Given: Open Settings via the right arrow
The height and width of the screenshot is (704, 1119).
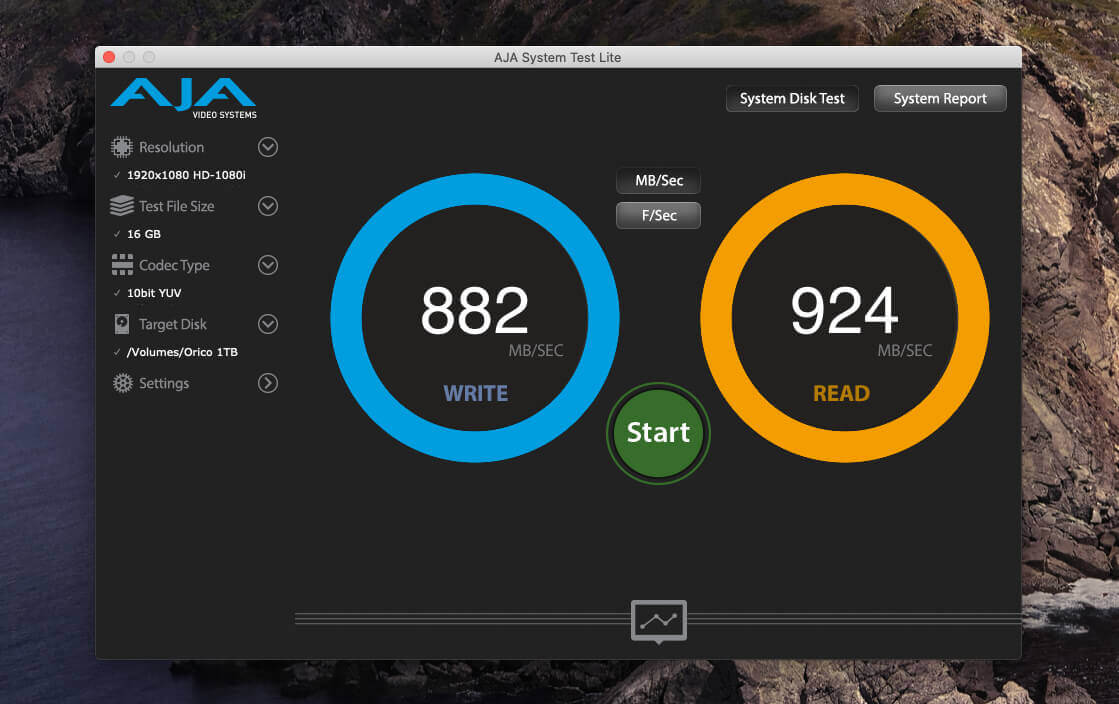Looking at the screenshot, I should point(268,383).
